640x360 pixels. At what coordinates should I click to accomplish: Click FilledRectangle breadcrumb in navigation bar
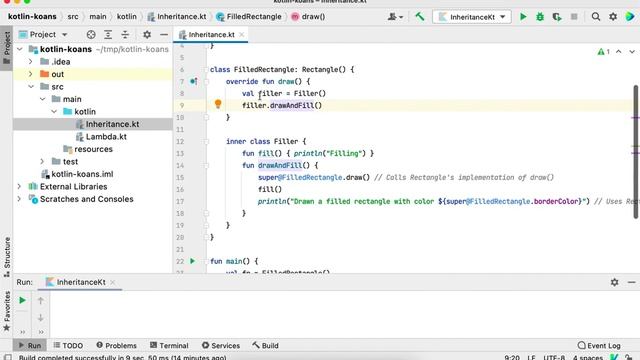click(x=249, y=17)
